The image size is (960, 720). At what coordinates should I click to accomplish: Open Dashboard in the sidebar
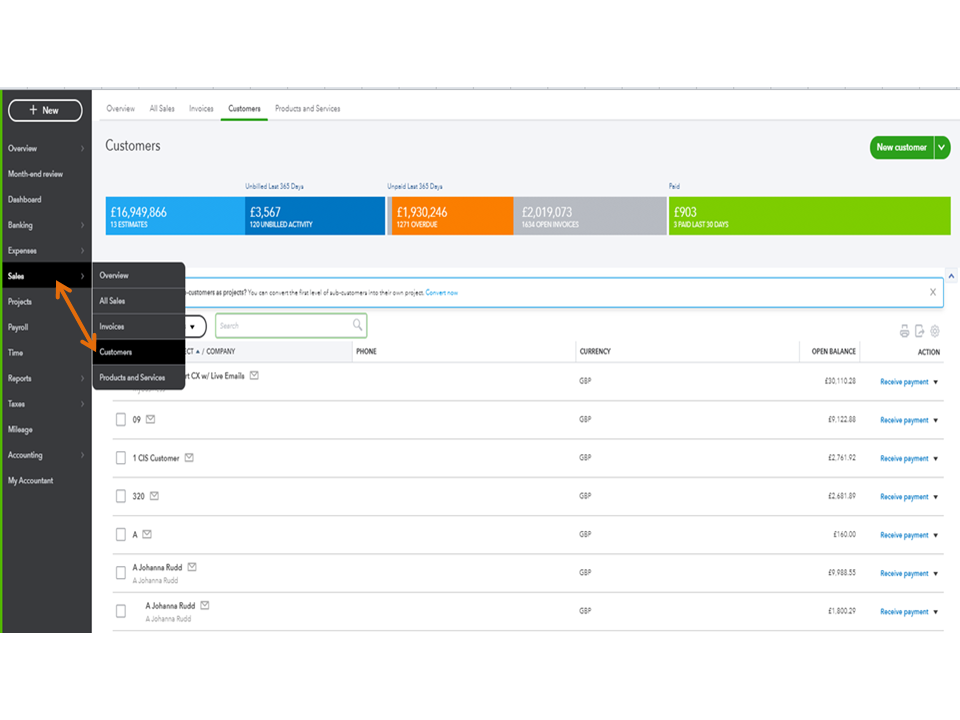click(x=24, y=200)
